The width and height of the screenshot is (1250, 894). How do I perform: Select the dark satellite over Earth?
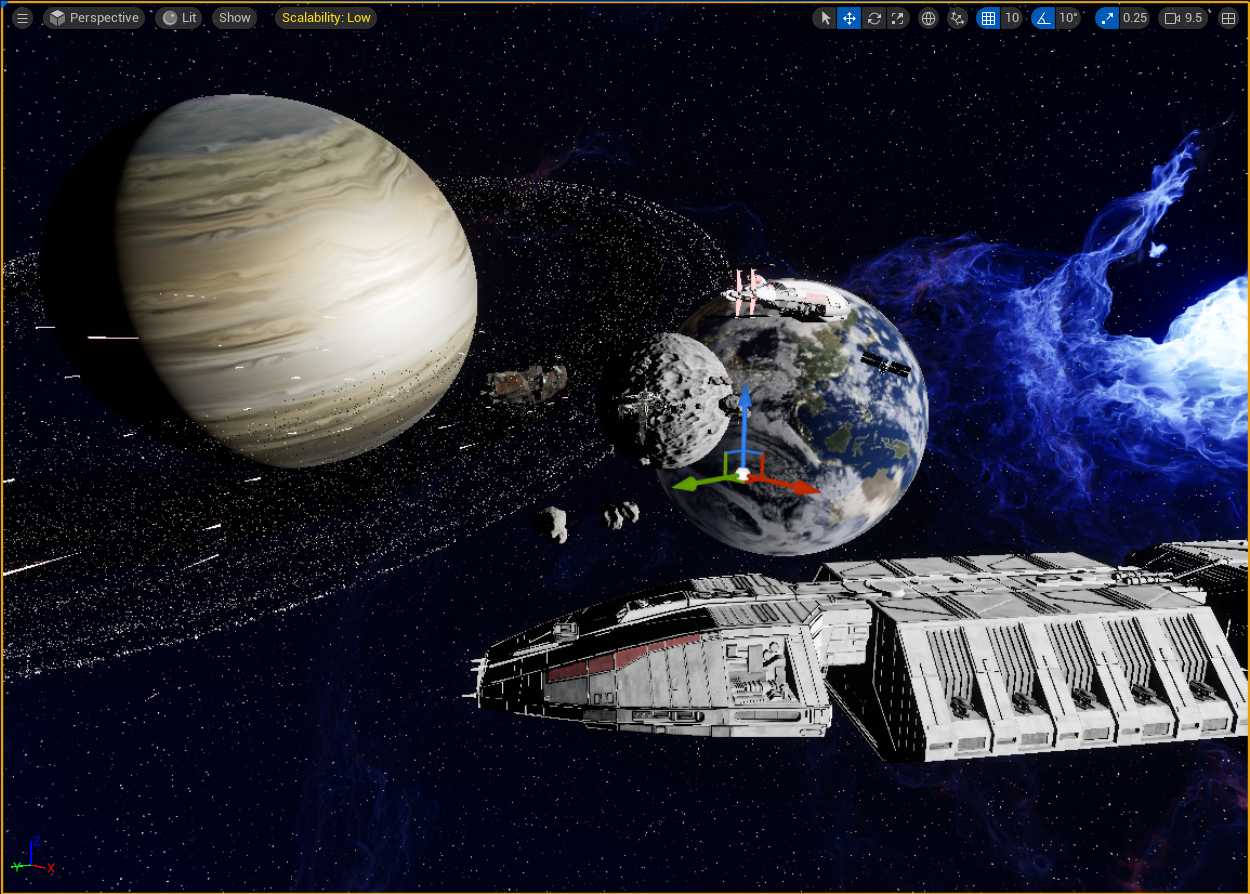coord(885,364)
